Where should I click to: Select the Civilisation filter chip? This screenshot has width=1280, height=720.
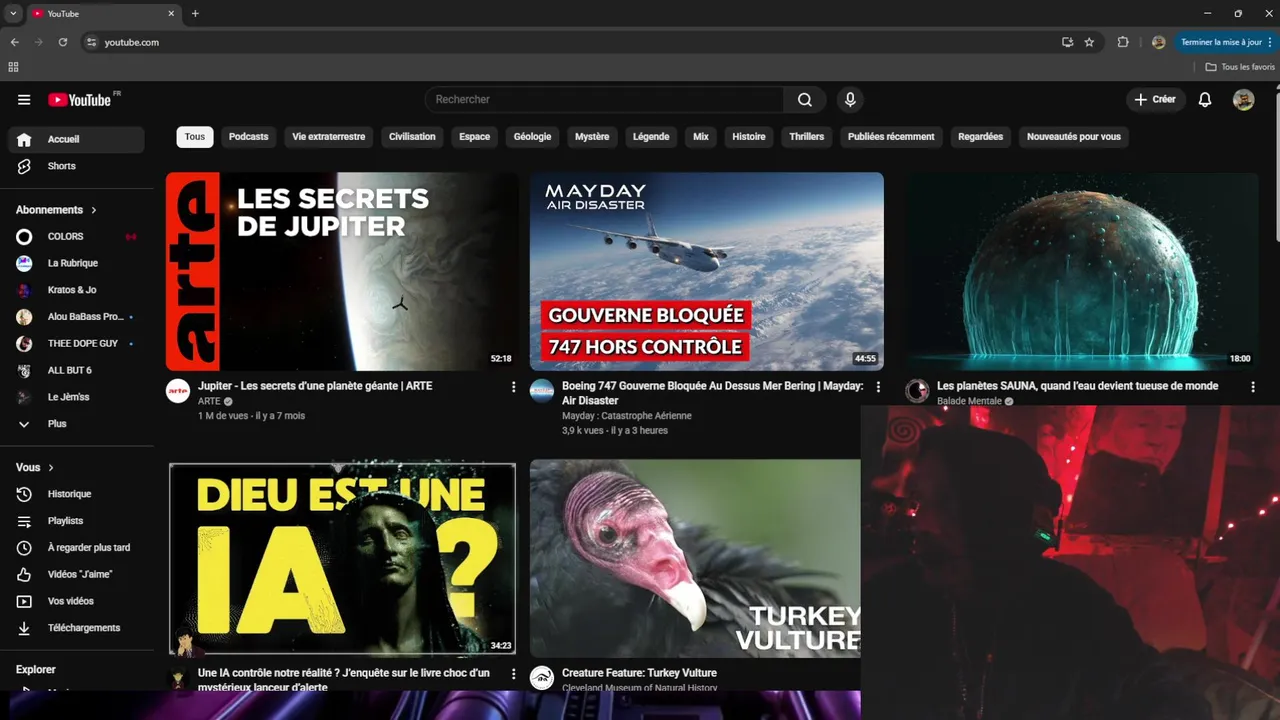click(412, 137)
